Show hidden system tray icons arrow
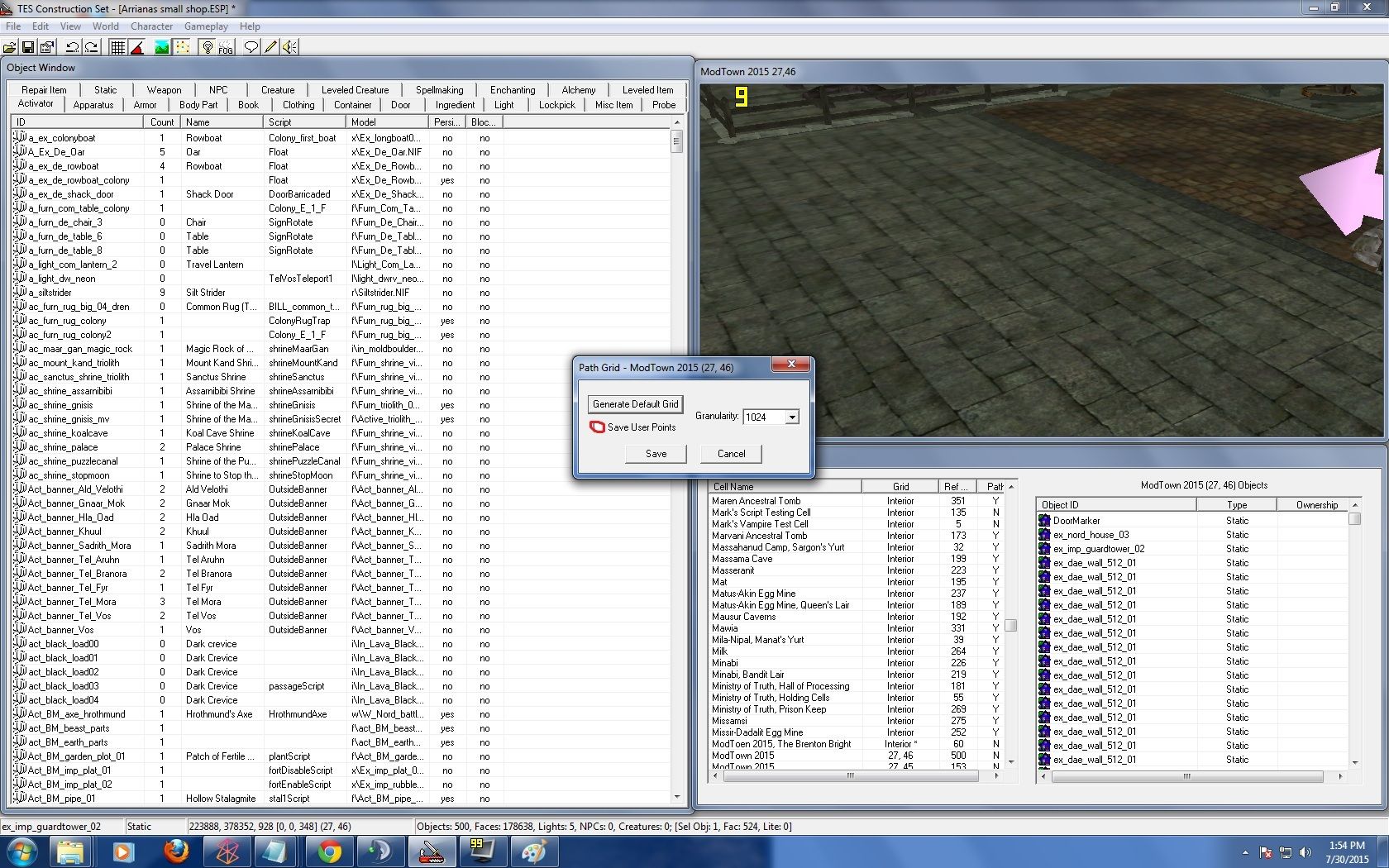 pos(1245,852)
